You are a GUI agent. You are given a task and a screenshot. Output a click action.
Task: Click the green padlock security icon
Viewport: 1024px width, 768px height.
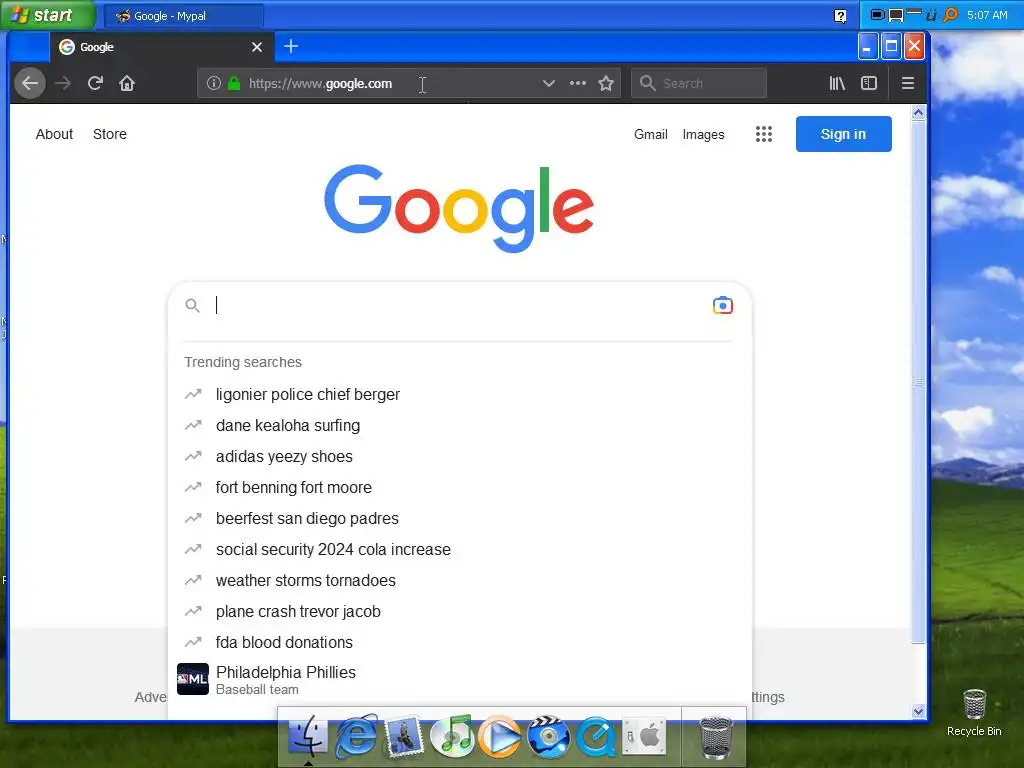click(234, 83)
